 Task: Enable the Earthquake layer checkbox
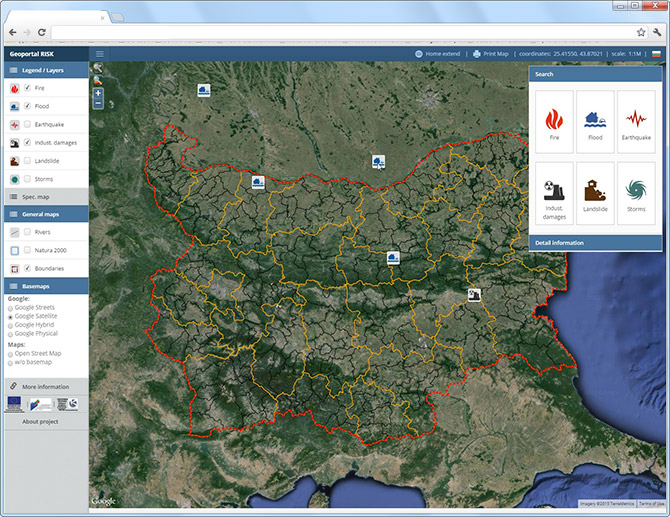point(27,124)
